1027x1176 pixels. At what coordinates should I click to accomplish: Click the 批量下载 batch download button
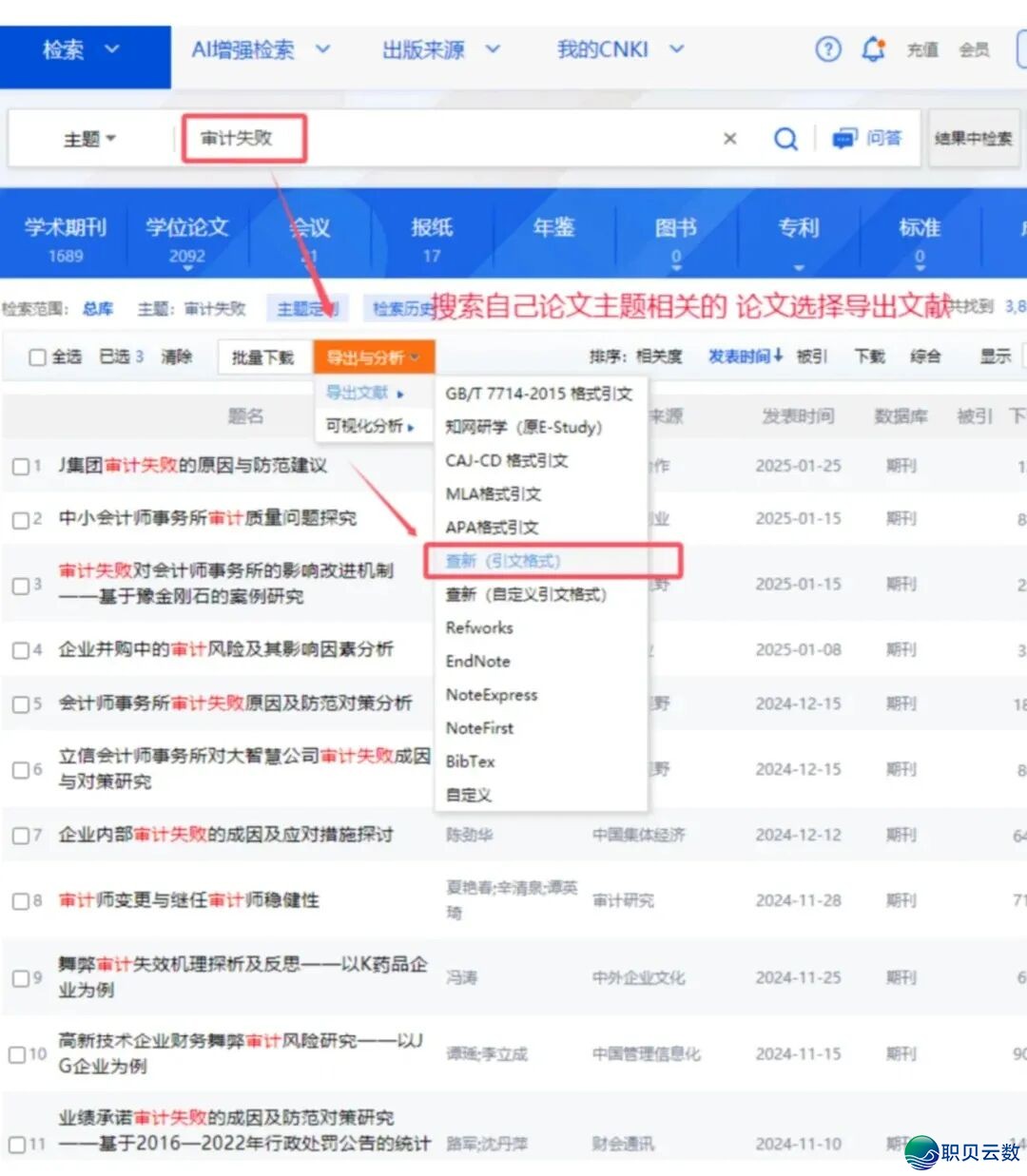[x=263, y=357]
